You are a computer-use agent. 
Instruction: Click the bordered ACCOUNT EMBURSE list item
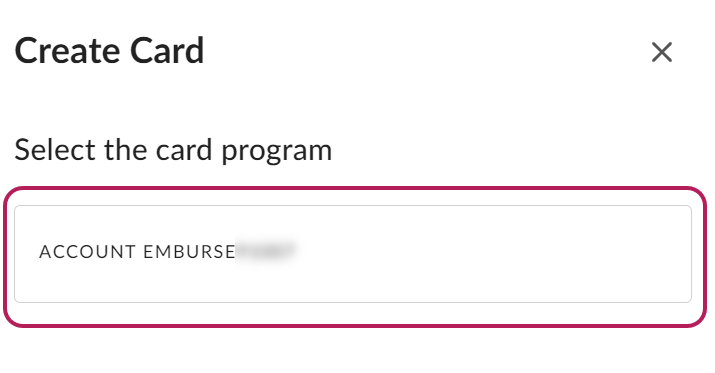(x=353, y=254)
